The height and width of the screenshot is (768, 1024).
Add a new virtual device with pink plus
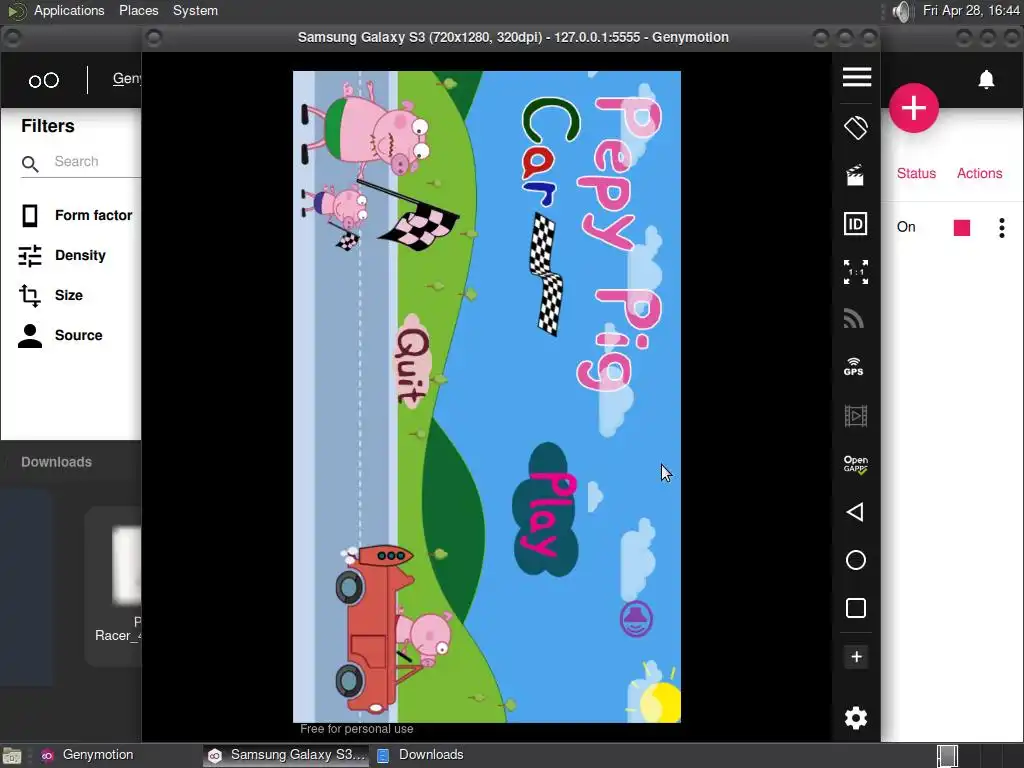click(914, 108)
